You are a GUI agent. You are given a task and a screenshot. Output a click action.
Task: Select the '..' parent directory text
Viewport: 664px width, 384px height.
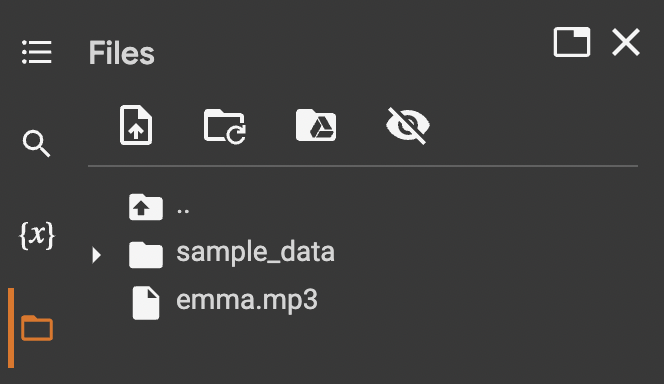pyautogui.click(x=183, y=210)
